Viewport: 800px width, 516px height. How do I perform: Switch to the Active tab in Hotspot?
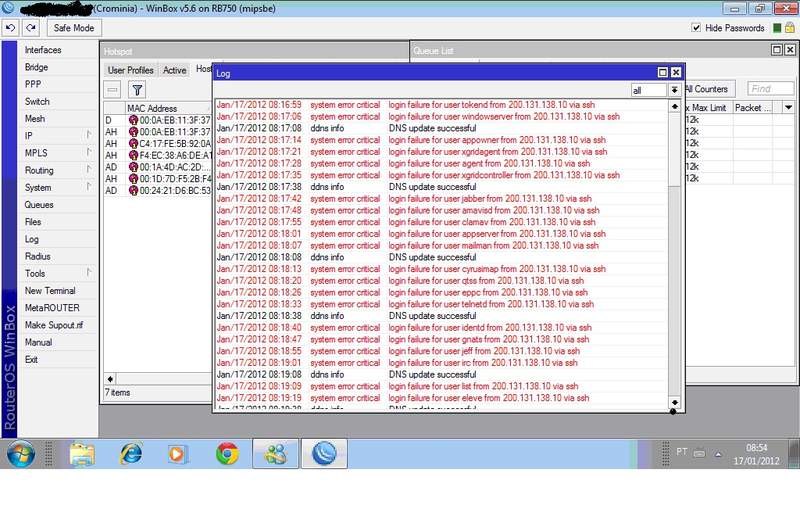[174, 70]
